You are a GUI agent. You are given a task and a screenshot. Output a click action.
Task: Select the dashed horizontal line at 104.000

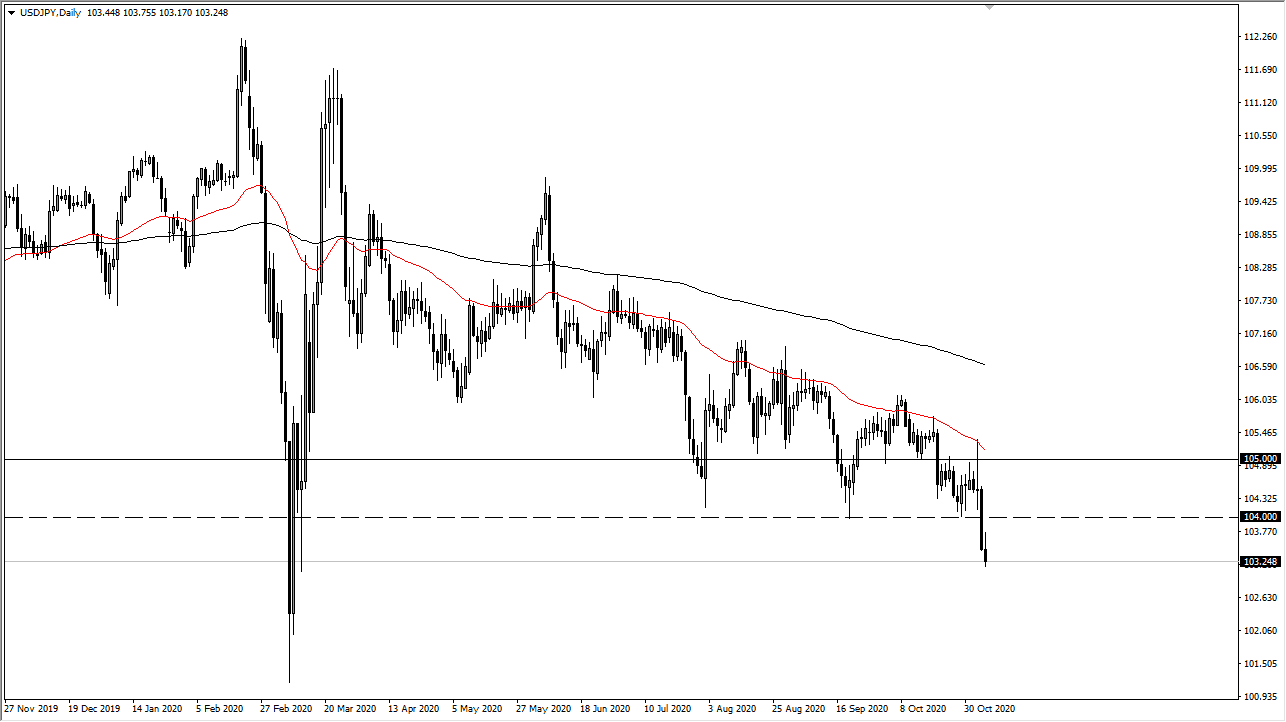(x=600, y=517)
